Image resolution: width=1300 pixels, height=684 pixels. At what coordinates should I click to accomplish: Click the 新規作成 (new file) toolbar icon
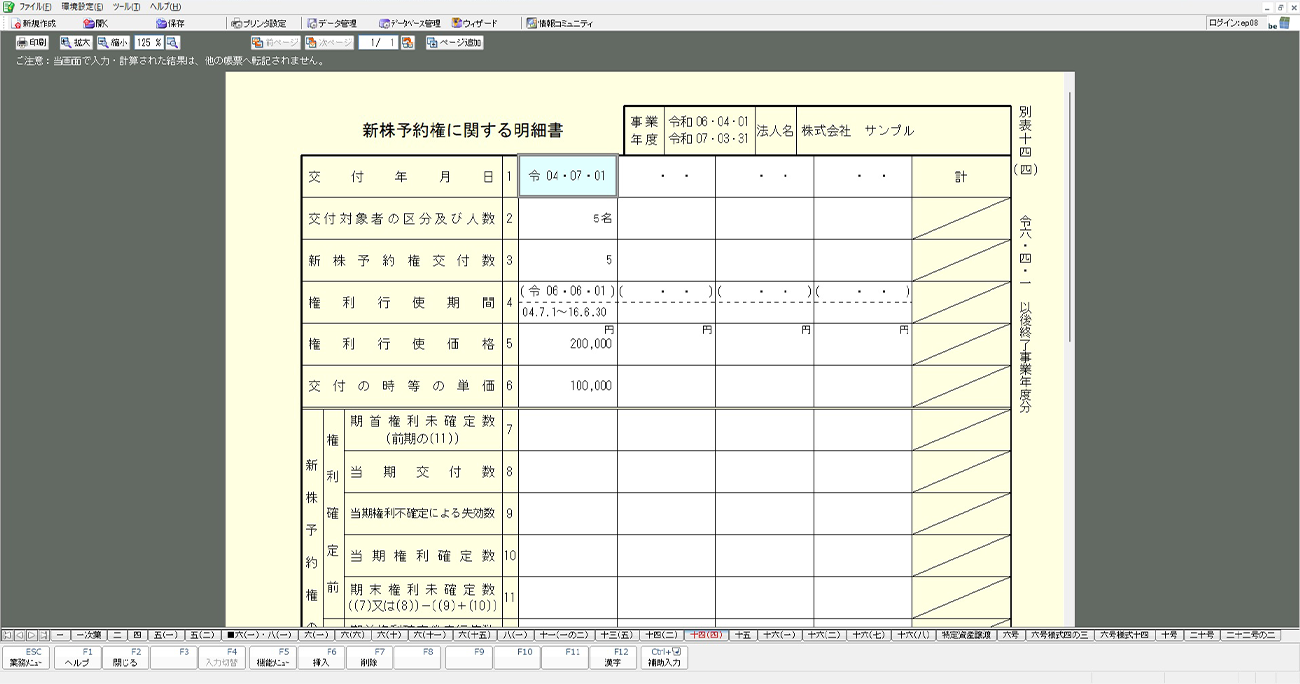pos(34,23)
